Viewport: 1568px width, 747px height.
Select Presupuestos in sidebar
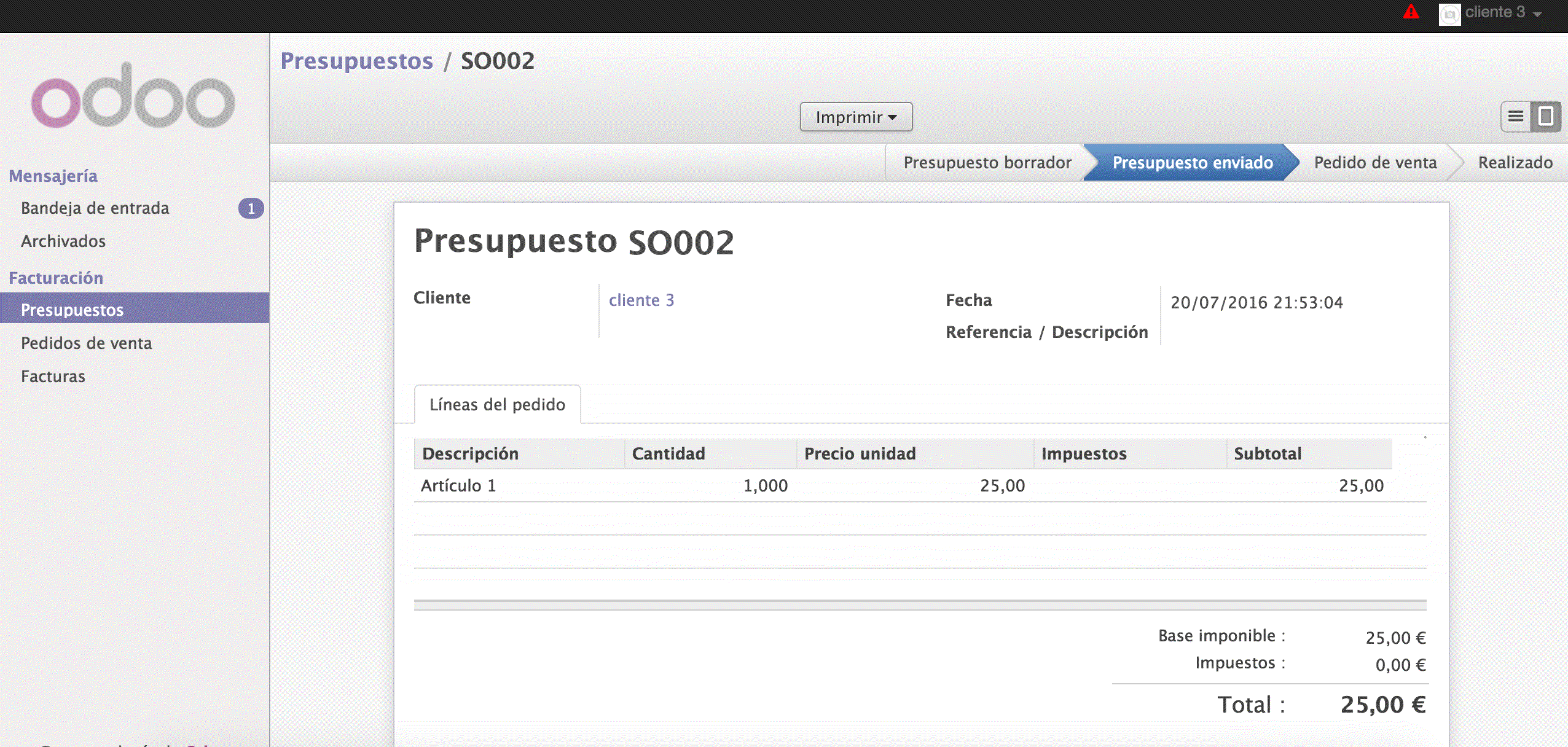click(73, 310)
